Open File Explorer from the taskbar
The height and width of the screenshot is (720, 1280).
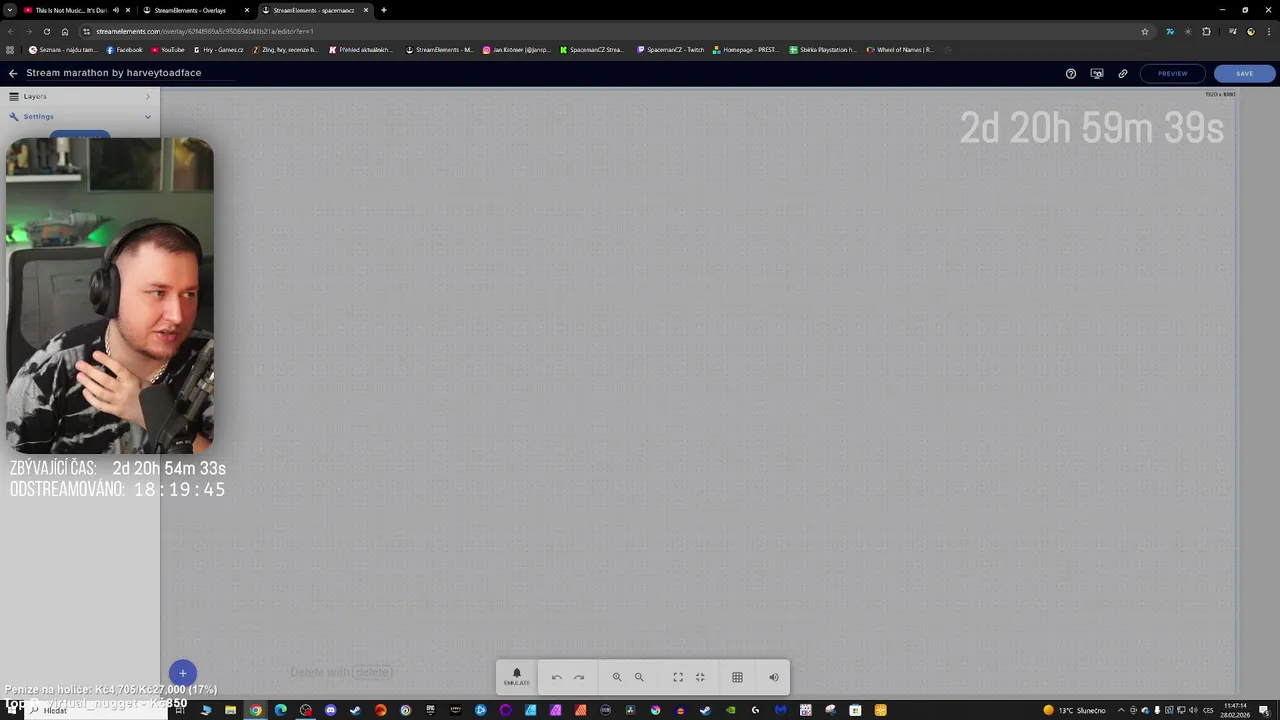pos(231,710)
